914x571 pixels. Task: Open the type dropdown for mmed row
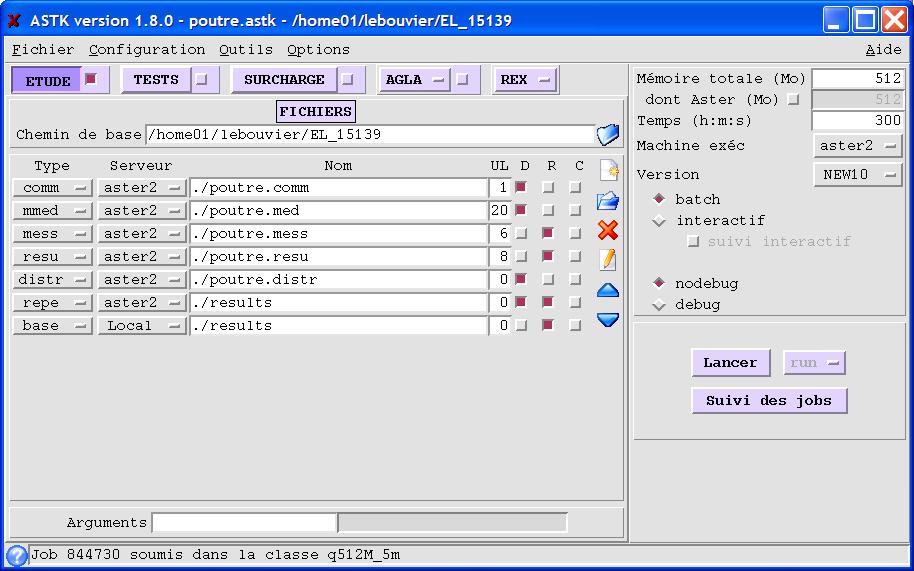point(52,211)
